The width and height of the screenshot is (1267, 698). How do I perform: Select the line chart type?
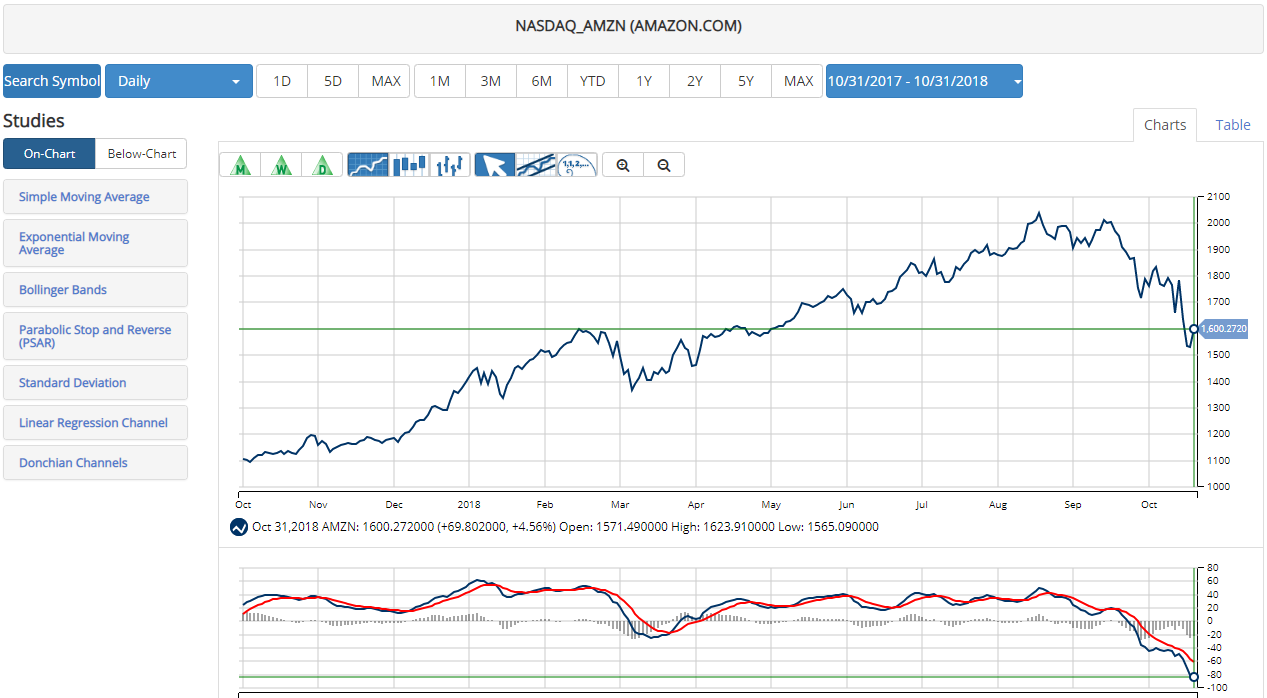pyautogui.click(x=368, y=165)
